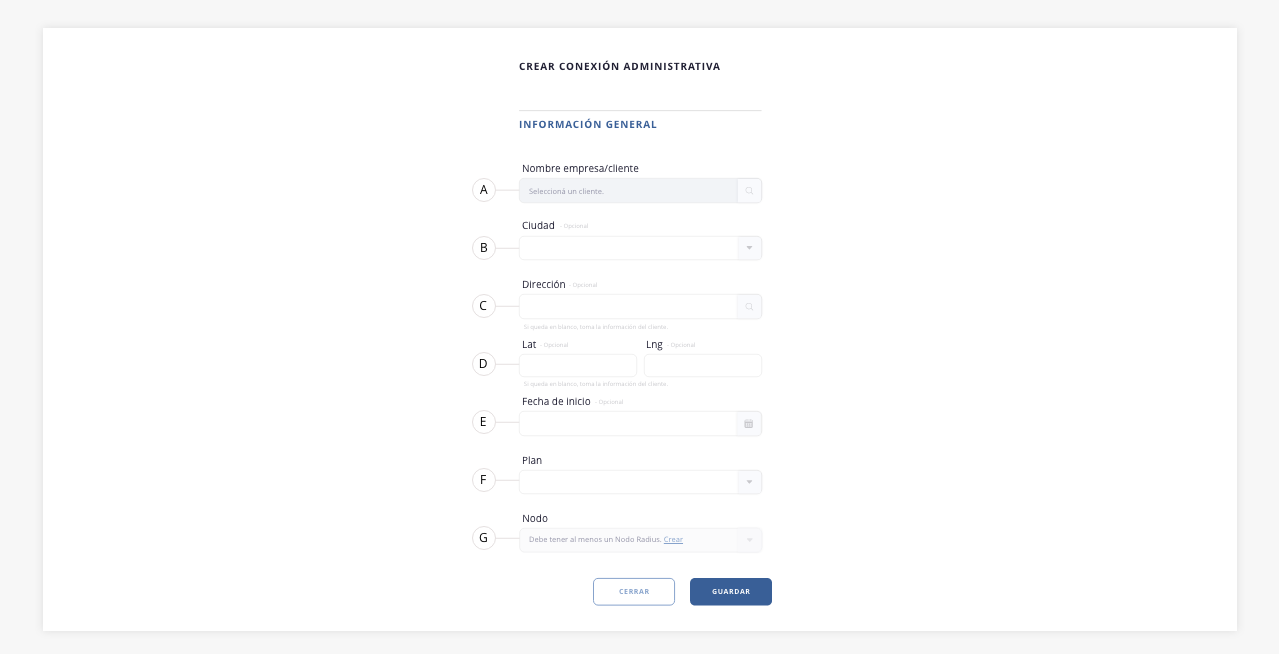
Task: Expand the Ciudad dropdown arrow
Action: 749,248
